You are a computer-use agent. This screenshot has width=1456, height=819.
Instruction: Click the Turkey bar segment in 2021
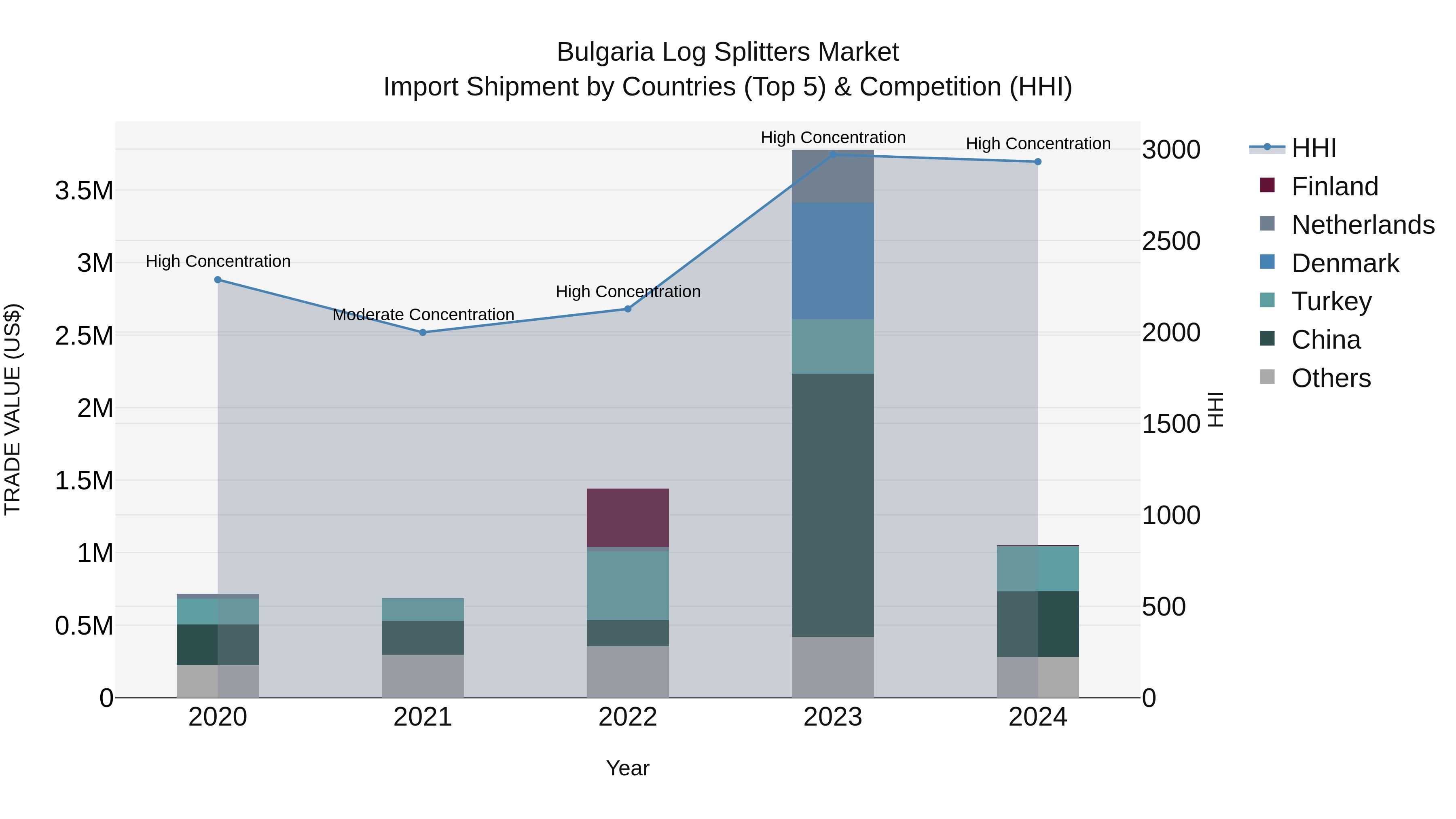point(423,610)
